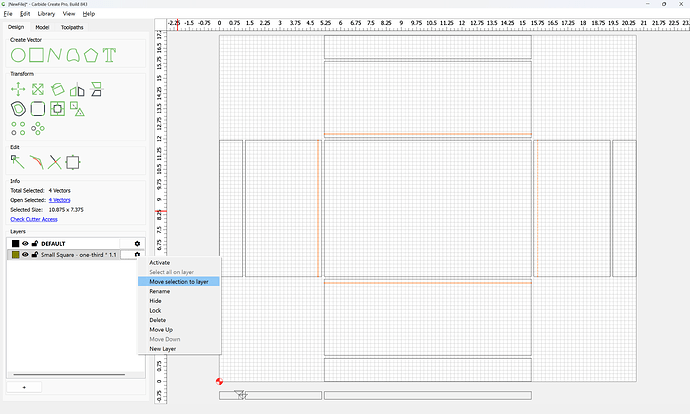Choose the Mirror transform tool
Image resolution: width=690 pixels, height=414 pixels.
[x=77, y=89]
